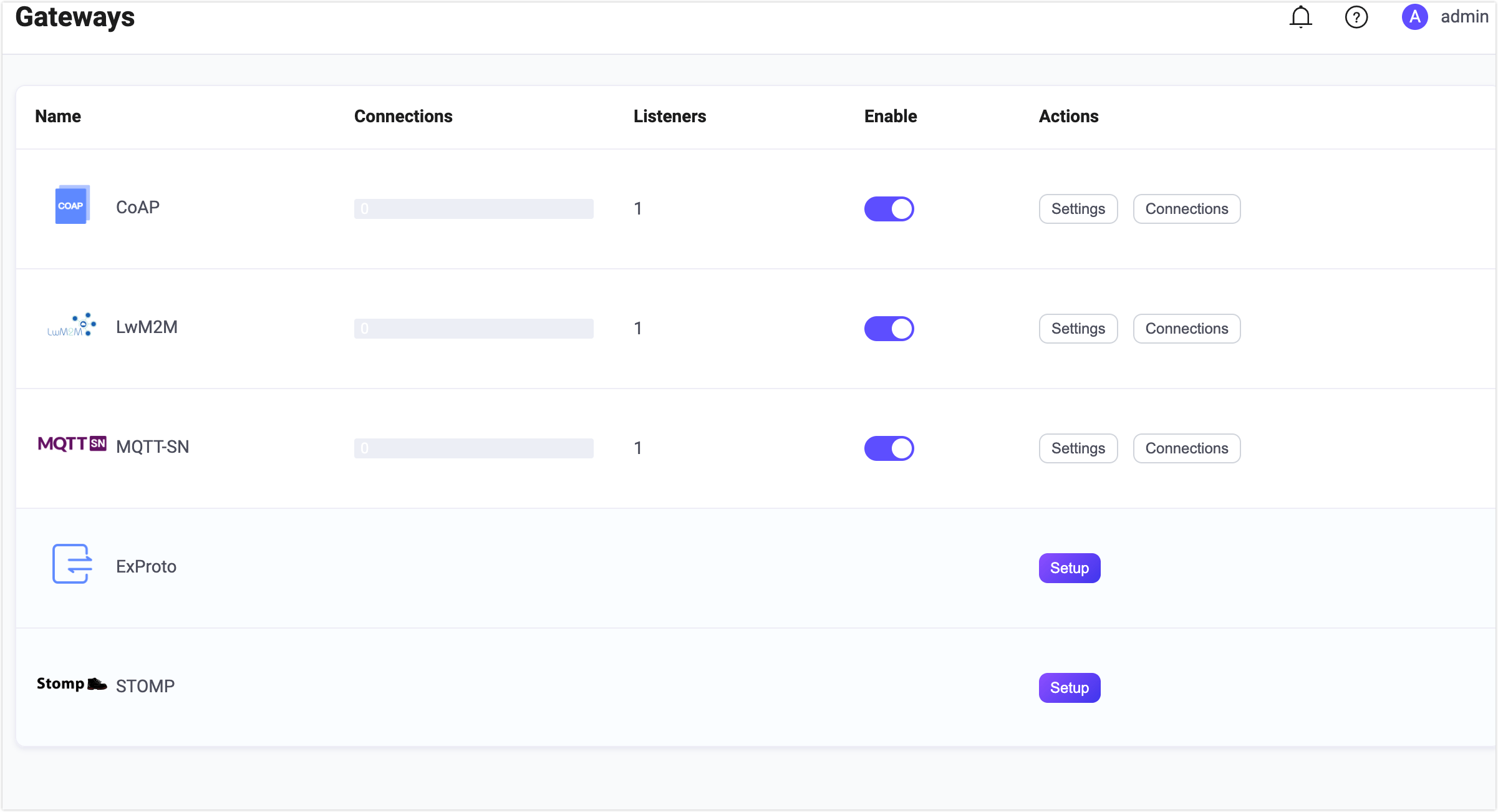Screen dimensions: 1498x812
Task: Open the admin user menu
Action: tap(1464, 17)
